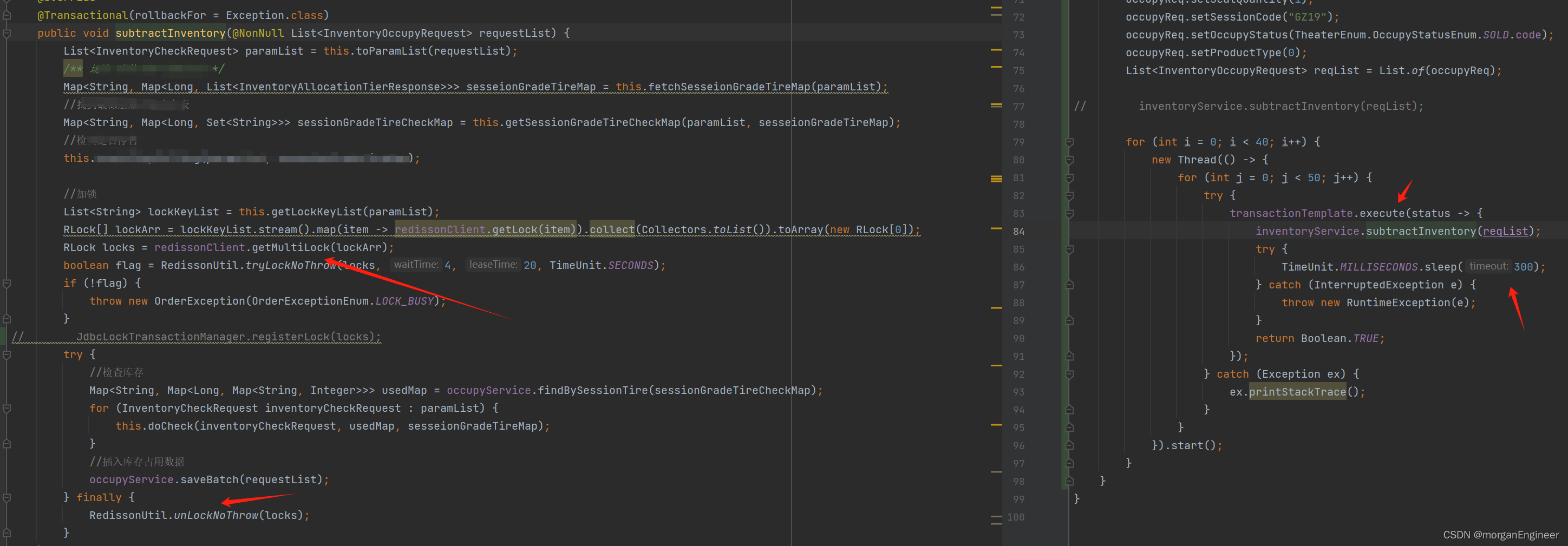Click commented 'JdbcLockTransactionManager.registerLock' line
This screenshot has width=1568, height=546.
pos(228,337)
